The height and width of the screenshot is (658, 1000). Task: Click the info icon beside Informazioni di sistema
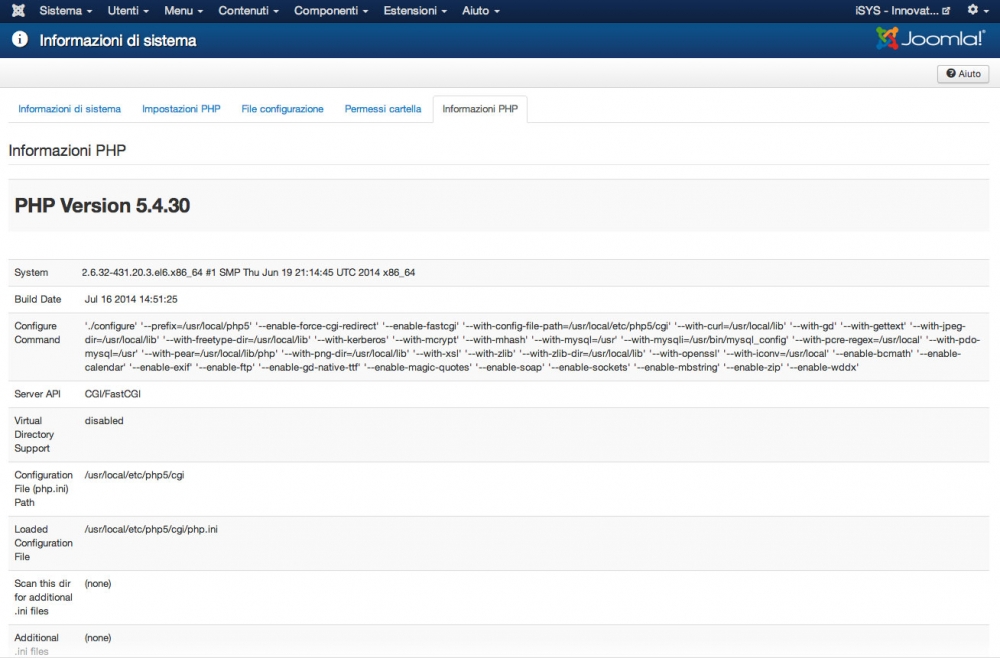coord(20,40)
